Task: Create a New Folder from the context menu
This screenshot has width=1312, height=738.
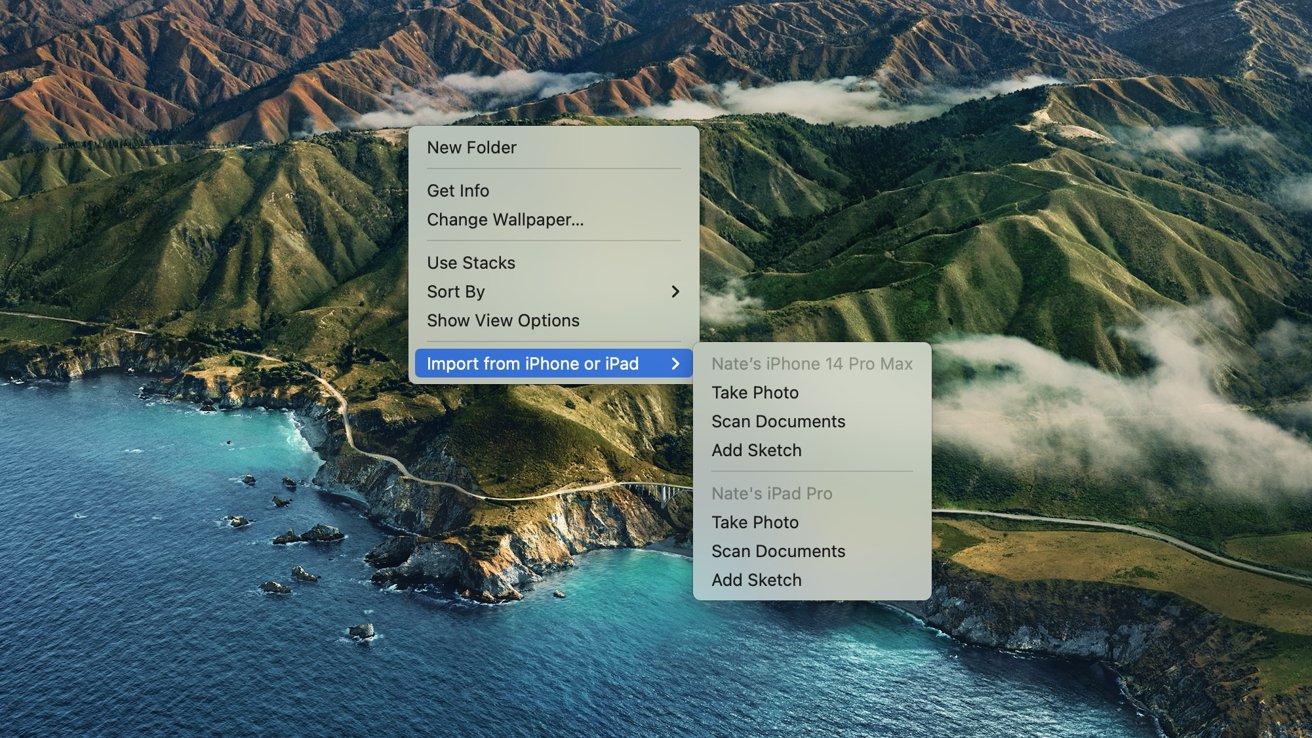Action: [x=472, y=147]
